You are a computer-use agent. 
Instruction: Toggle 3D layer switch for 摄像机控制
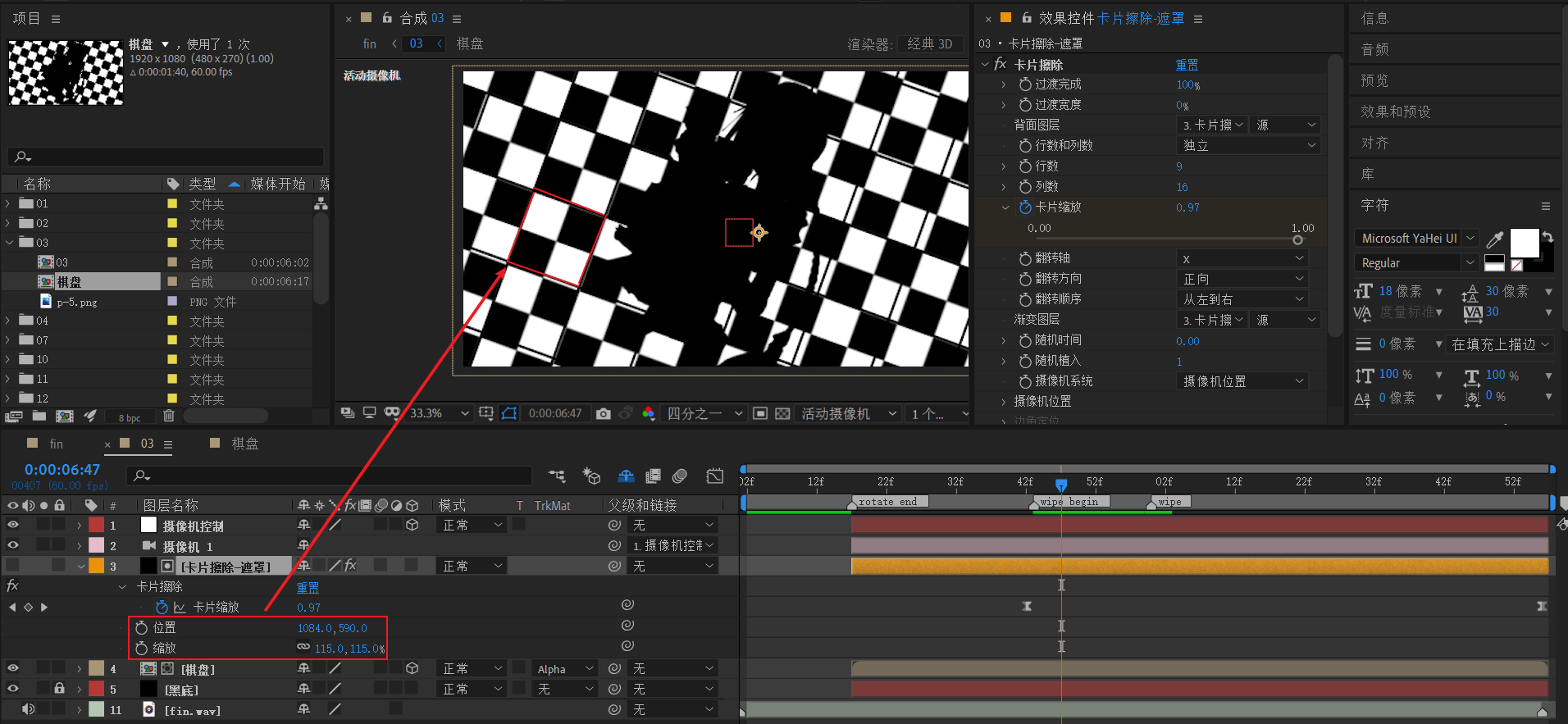413,525
